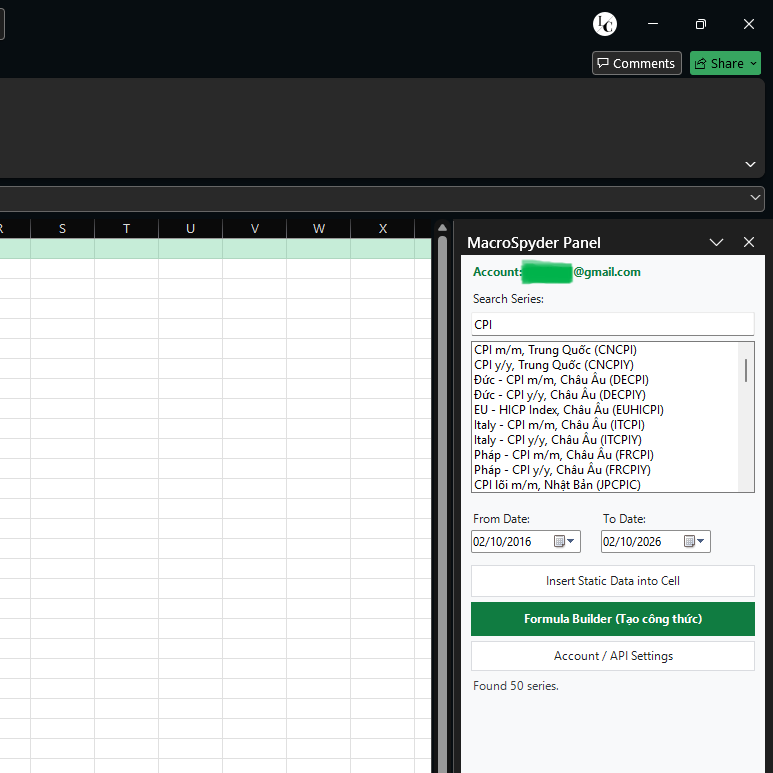Restore down the Excel window
This screenshot has height=773, width=773.
click(701, 24)
